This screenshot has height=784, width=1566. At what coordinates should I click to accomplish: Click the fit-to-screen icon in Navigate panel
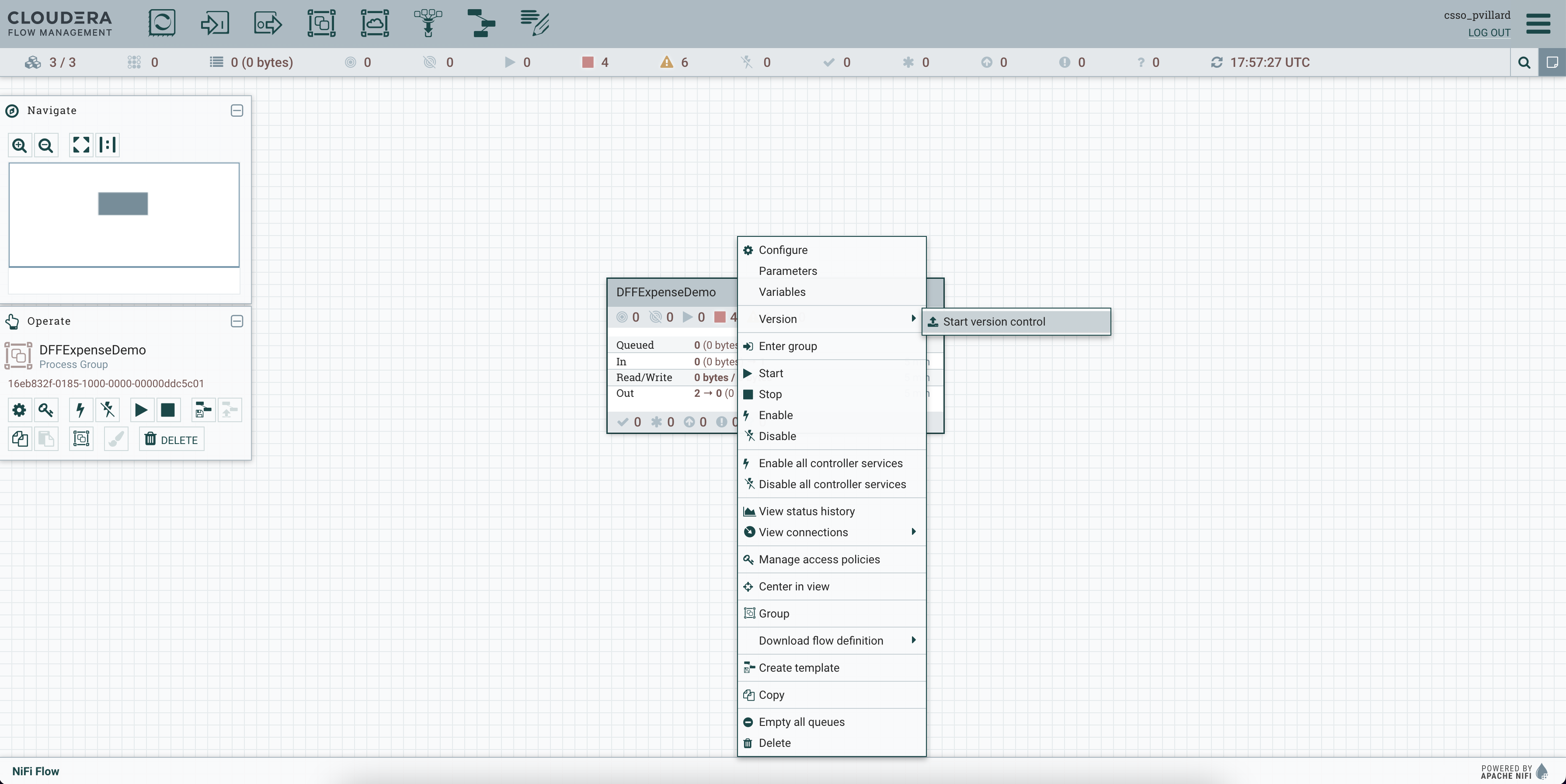(81, 145)
